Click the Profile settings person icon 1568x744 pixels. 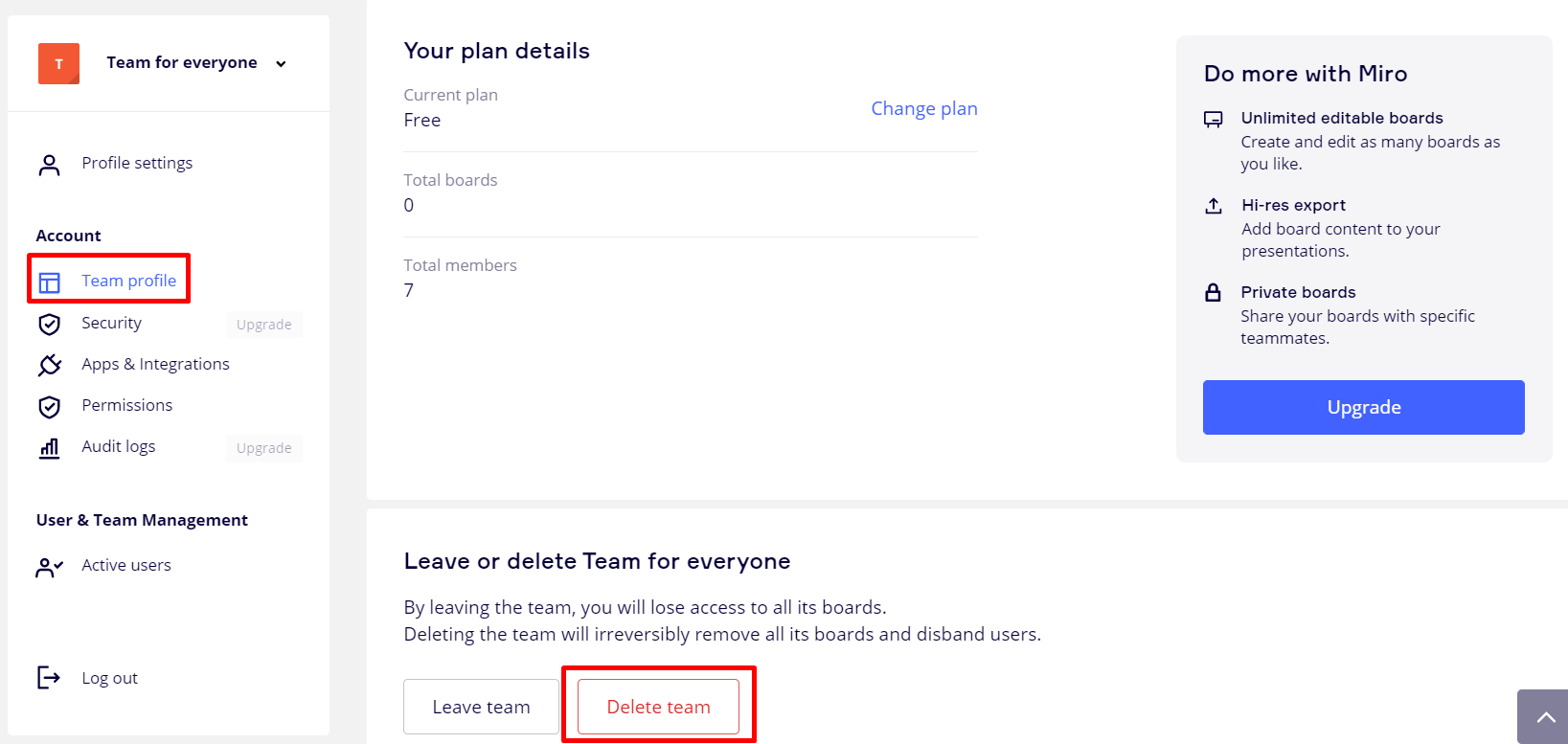(49, 165)
